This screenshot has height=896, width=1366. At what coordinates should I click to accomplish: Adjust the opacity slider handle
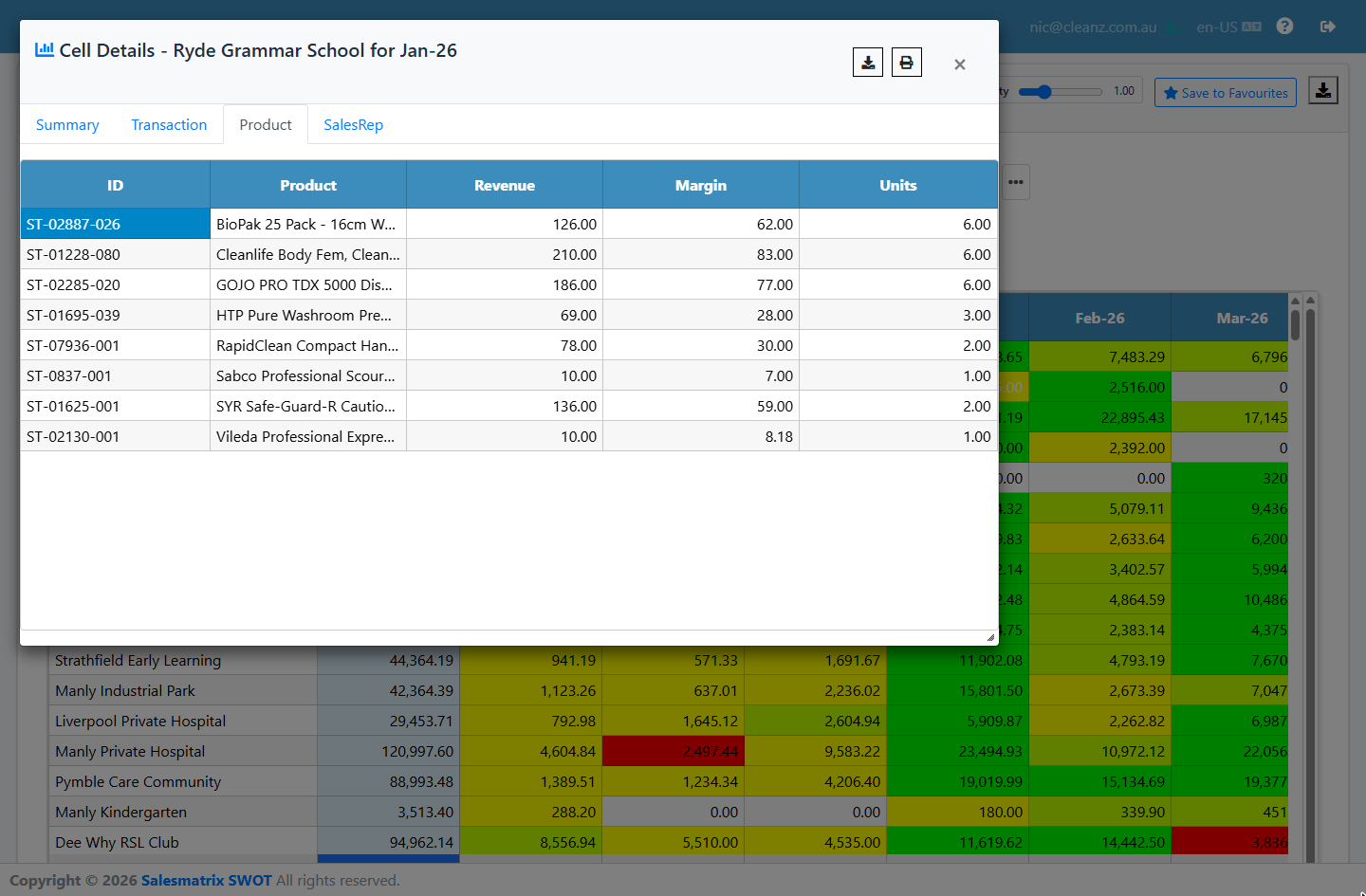pyautogui.click(x=1044, y=92)
